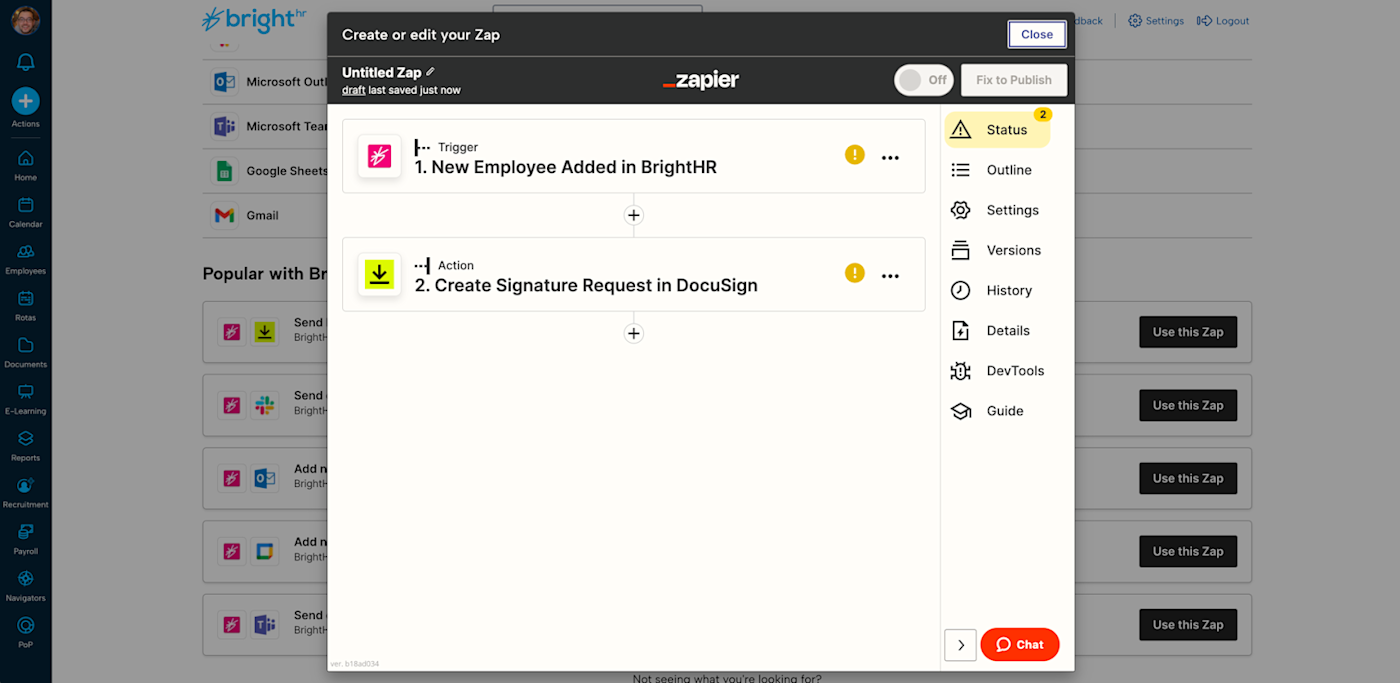Open more options for trigger step
The image size is (1400, 683).
(x=890, y=157)
